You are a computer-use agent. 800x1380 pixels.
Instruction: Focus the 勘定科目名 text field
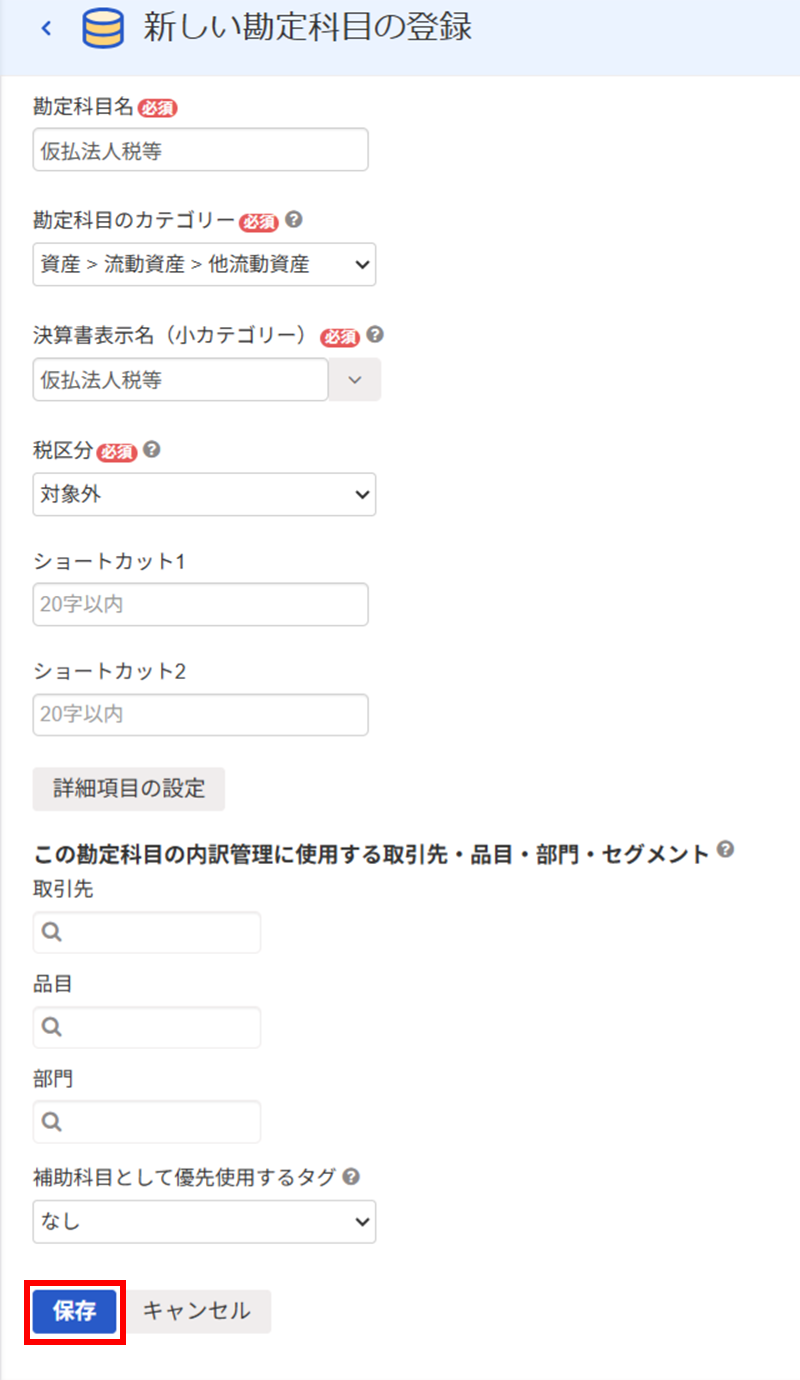pyautogui.click(x=200, y=150)
